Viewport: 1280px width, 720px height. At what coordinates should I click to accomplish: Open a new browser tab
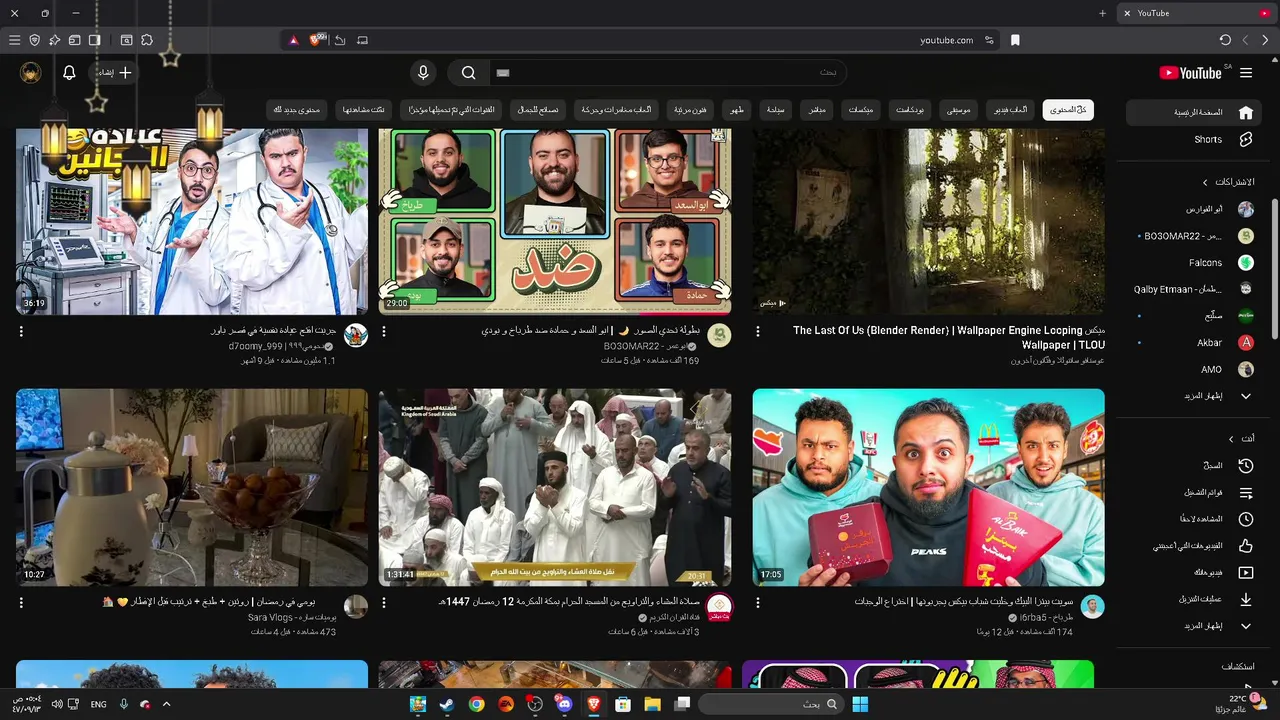click(x=1102, y=13)
